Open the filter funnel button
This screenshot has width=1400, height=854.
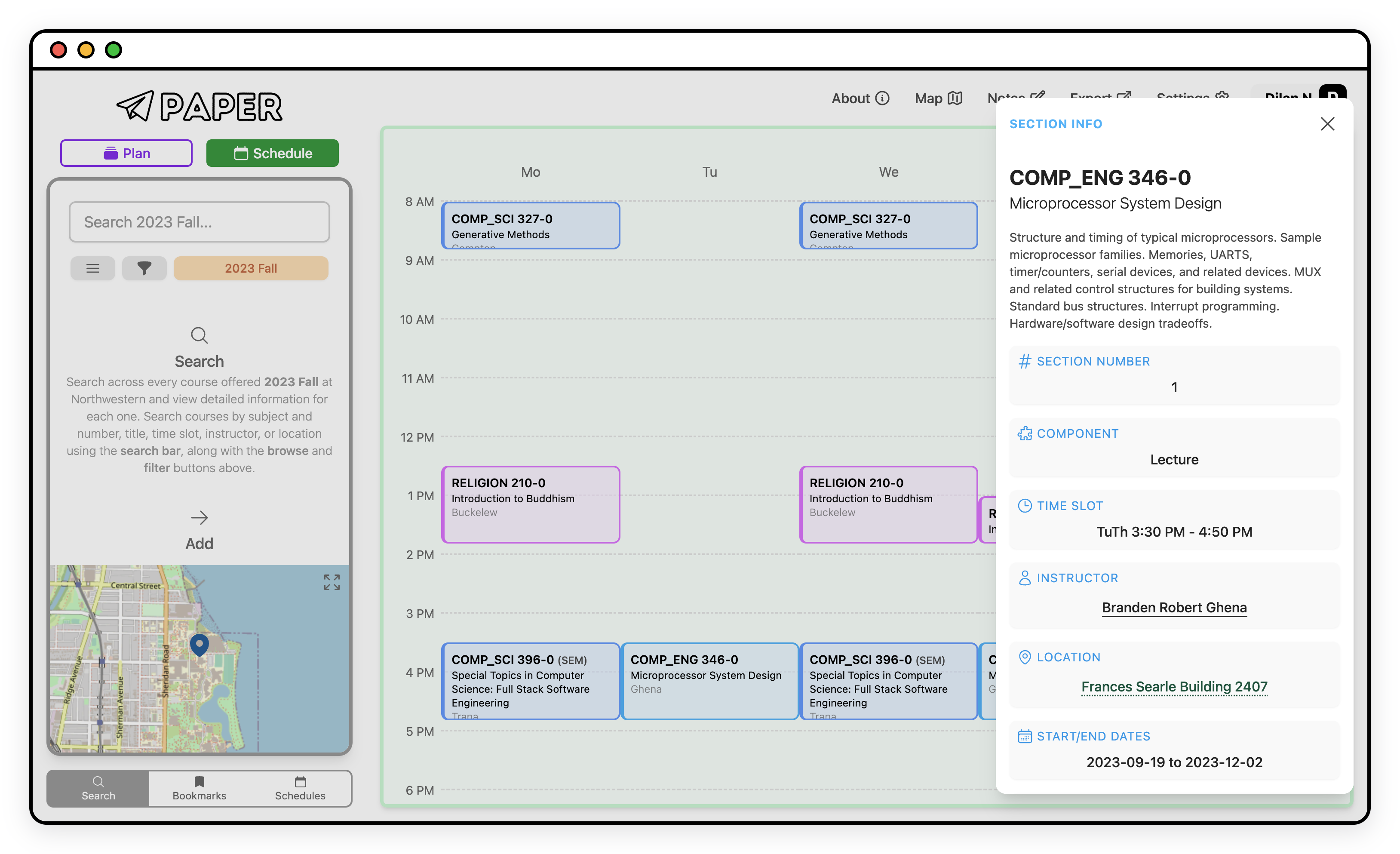[x=144, y=268]
